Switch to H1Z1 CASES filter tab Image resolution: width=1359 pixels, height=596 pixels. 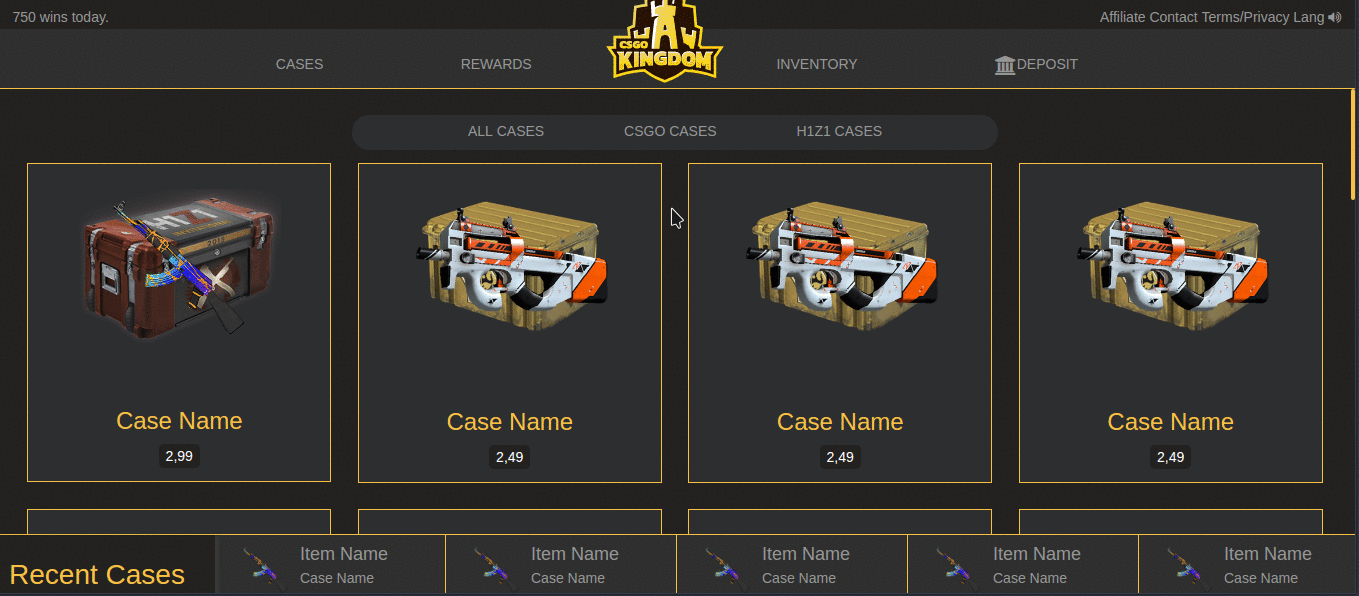(839, 131)
